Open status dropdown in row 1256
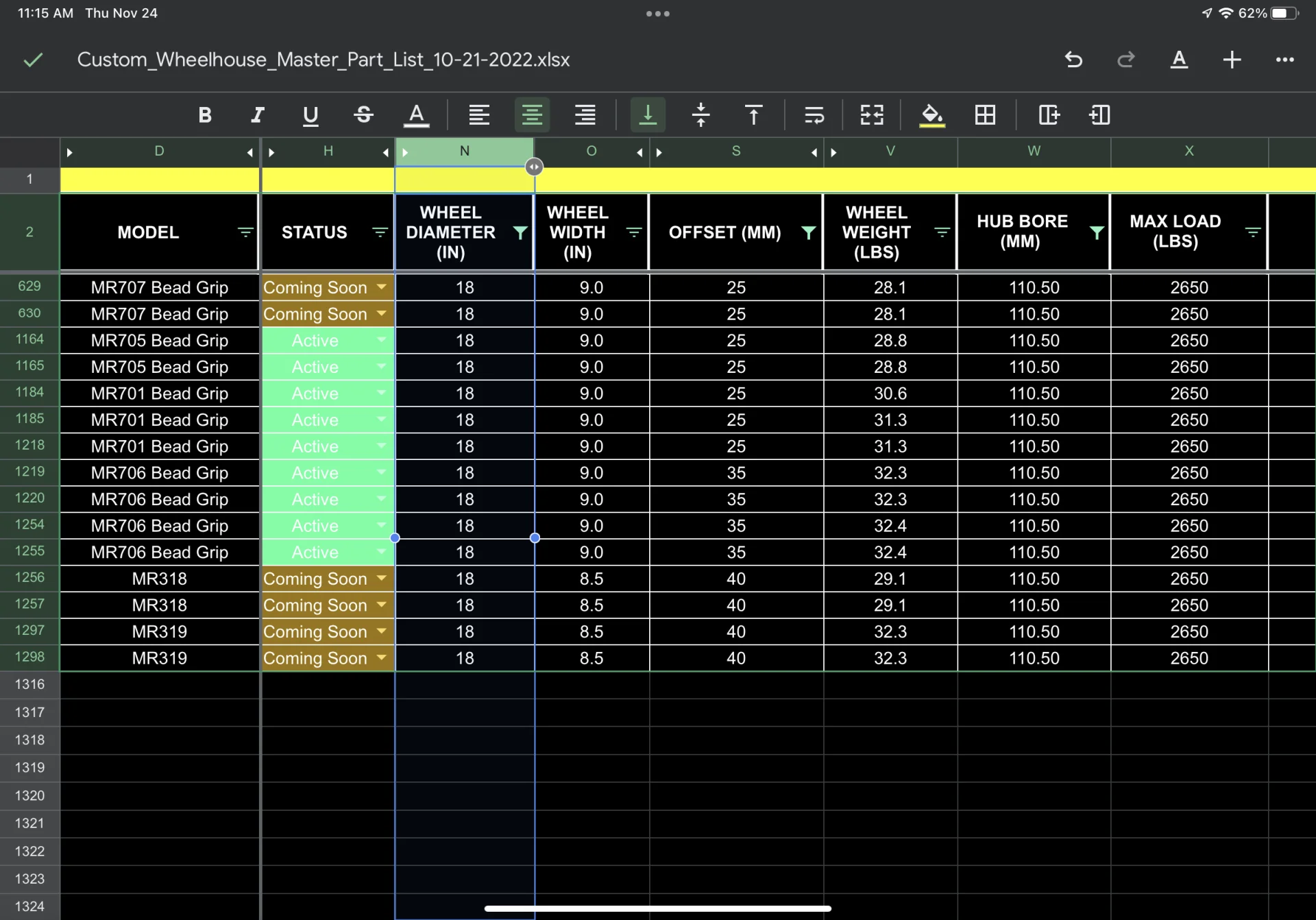This screenshot has width=1316, height=920. [x=382, y=579]
